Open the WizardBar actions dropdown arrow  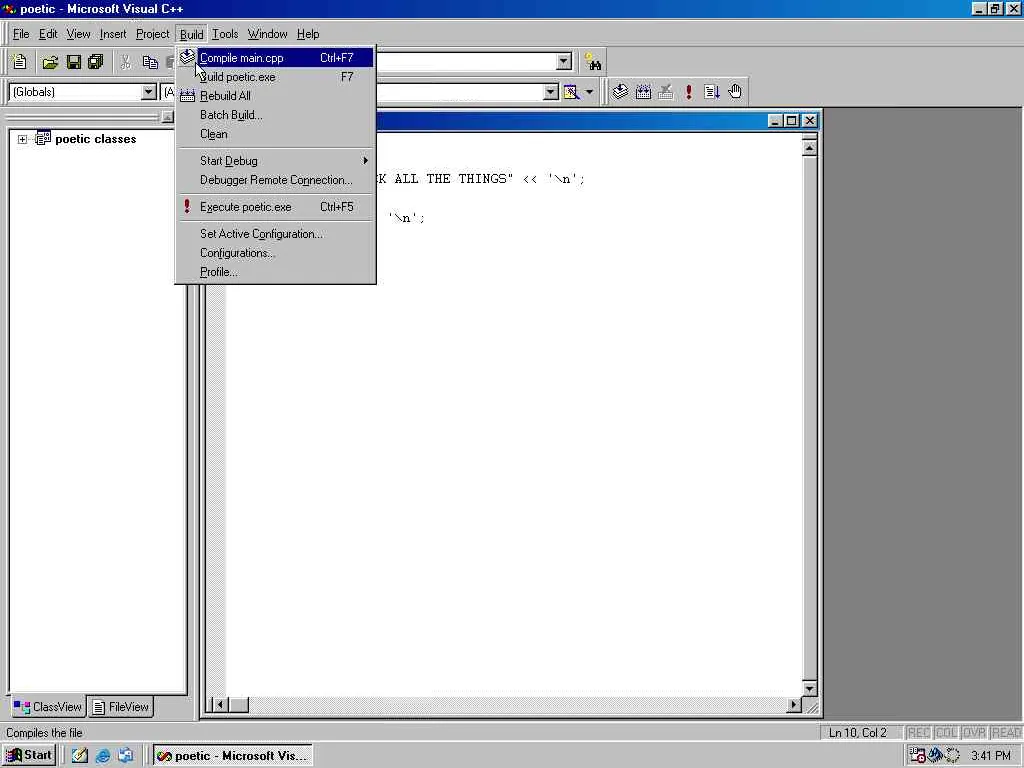tap(589, 92)
